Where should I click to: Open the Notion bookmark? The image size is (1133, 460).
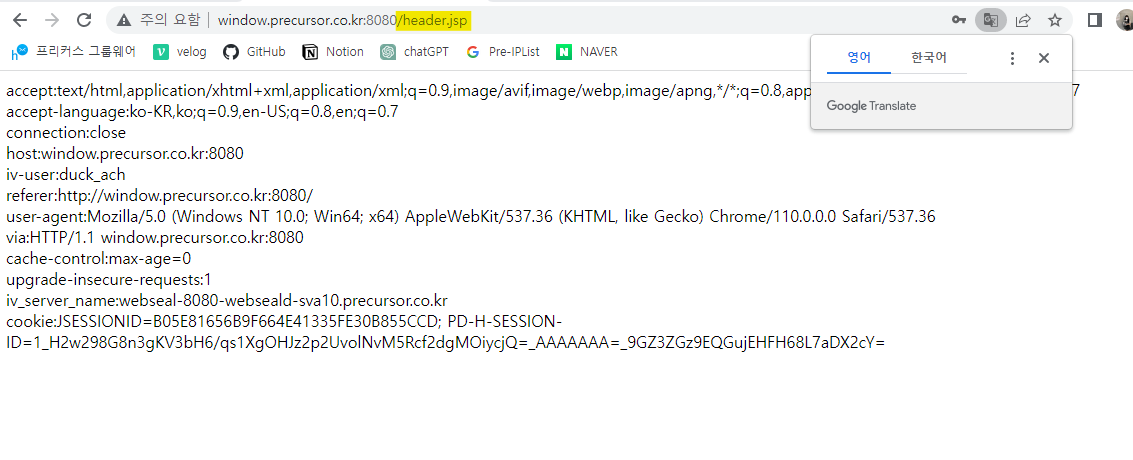tap(333, 52)
